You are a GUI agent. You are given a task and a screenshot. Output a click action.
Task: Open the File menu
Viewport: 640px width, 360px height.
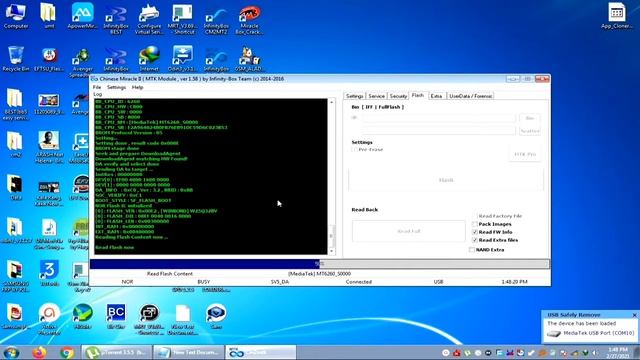tap(97, 87)
